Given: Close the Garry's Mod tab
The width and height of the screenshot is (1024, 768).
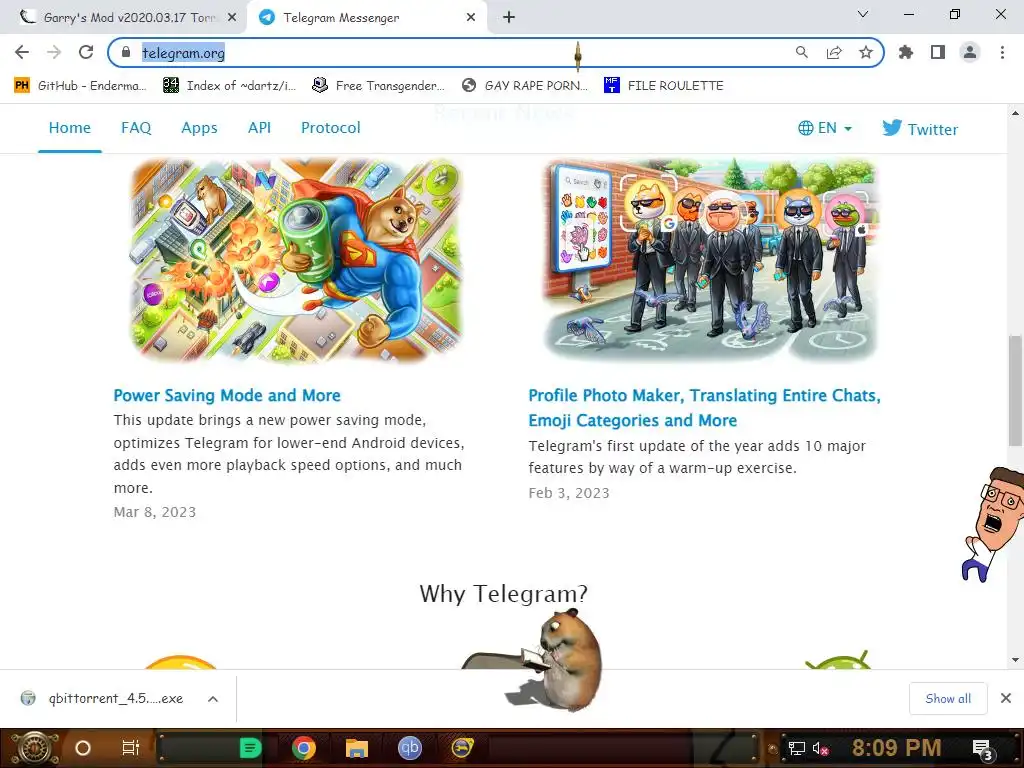Looking at the screenshot, I should click(232, 18).
